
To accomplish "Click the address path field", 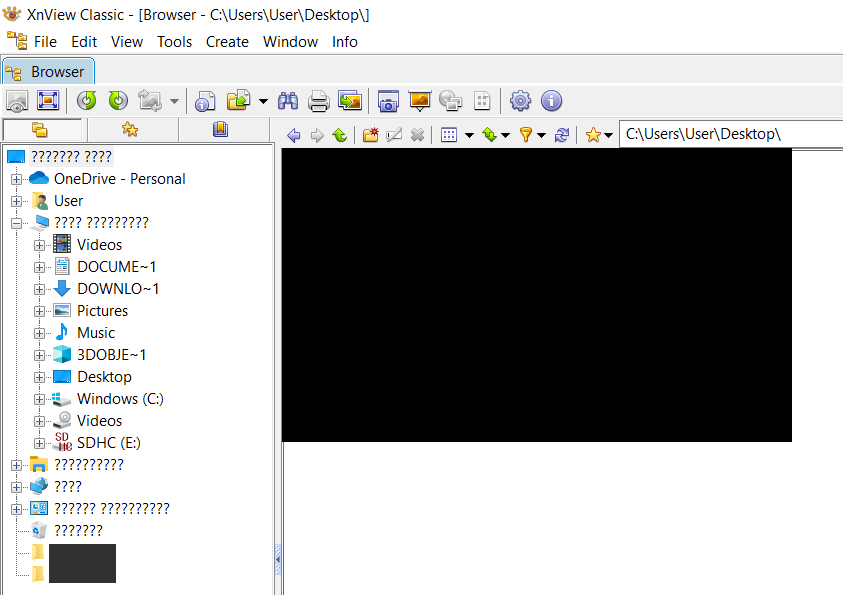I will pos(731,134).
